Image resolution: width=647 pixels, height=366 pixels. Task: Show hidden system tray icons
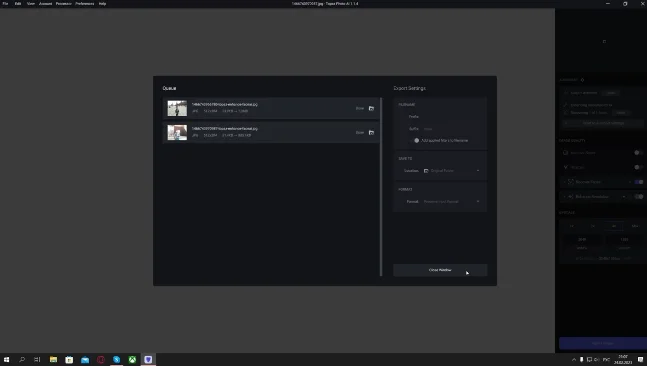(574, 360)
